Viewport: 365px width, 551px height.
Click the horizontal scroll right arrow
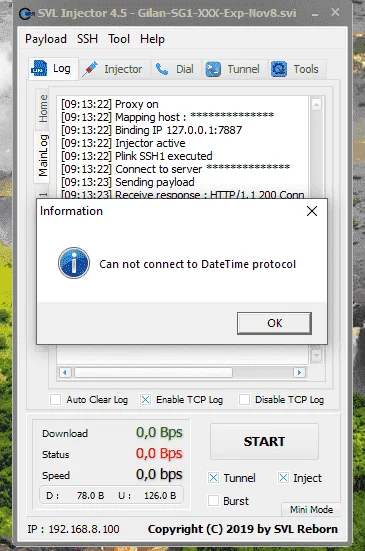(299, 372)
